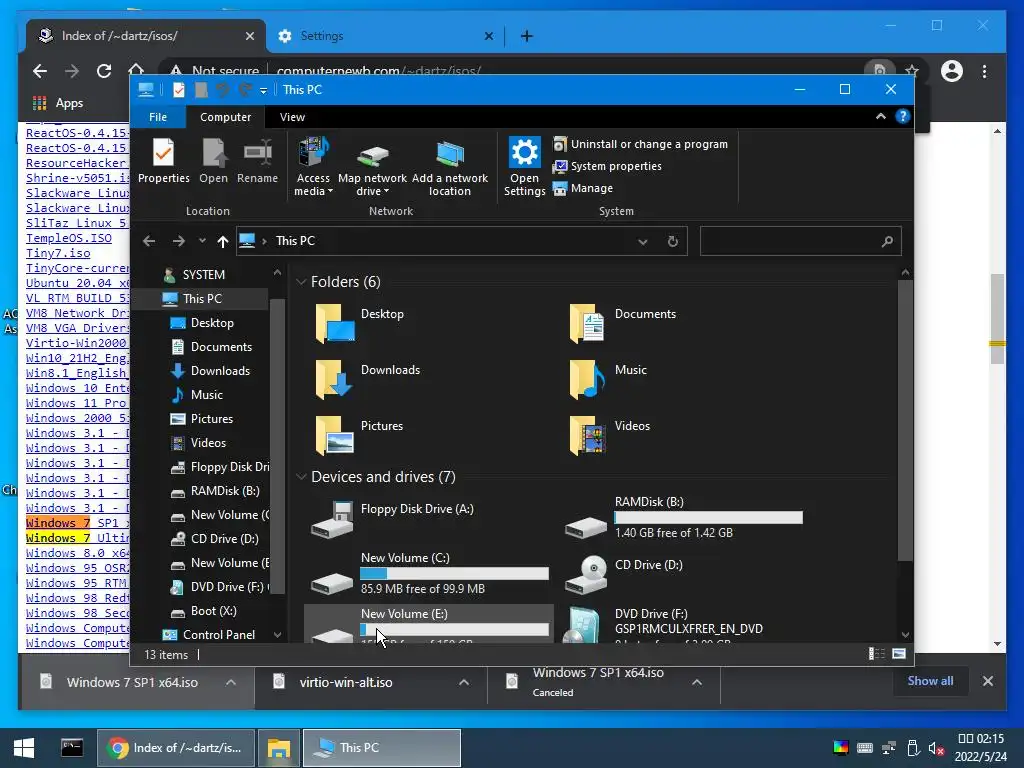The image size is (1024, 768).
Task: Open a new Chrome tab
Action: pos(526,36)
